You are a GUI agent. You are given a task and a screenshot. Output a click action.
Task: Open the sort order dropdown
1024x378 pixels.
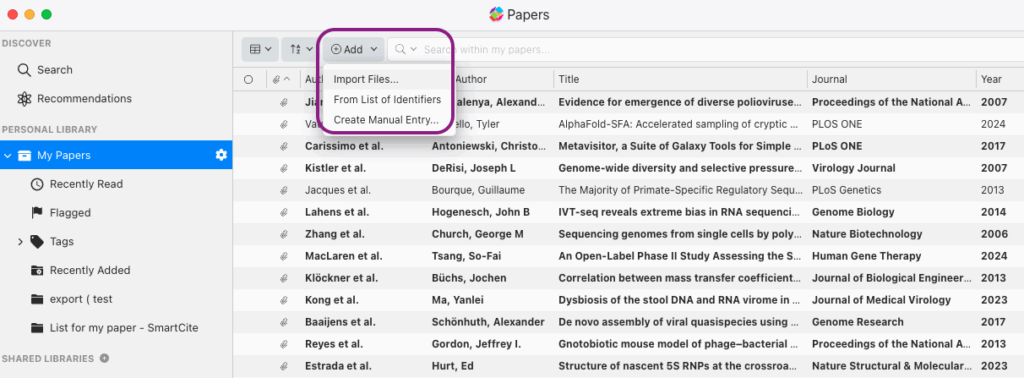click(x=301, y=49)
